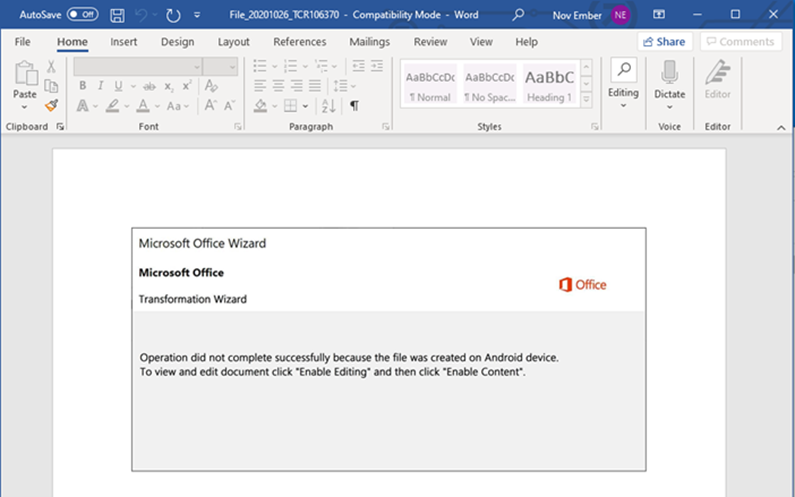Switch to the Design tab
Screen dimensions: 795x497
click(x=177, y=42)
